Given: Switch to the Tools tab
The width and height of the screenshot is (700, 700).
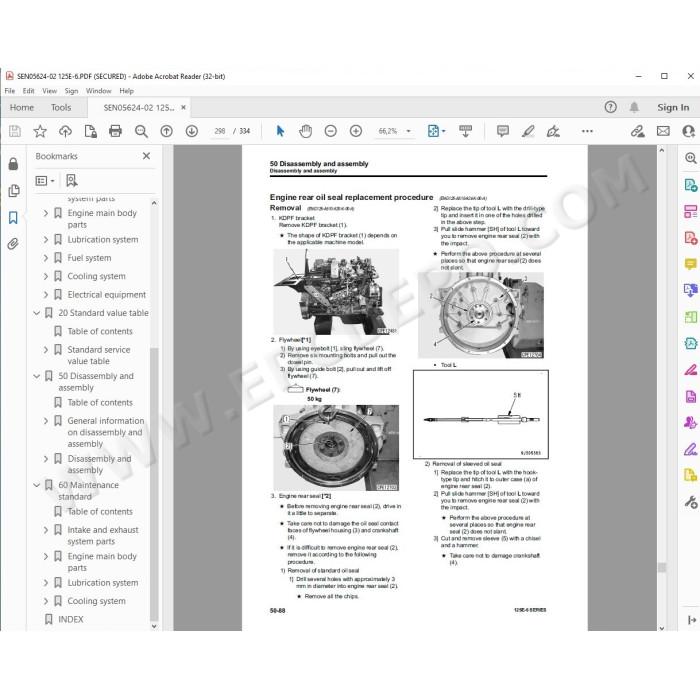Looking at the screenshot, I should 61,108.
